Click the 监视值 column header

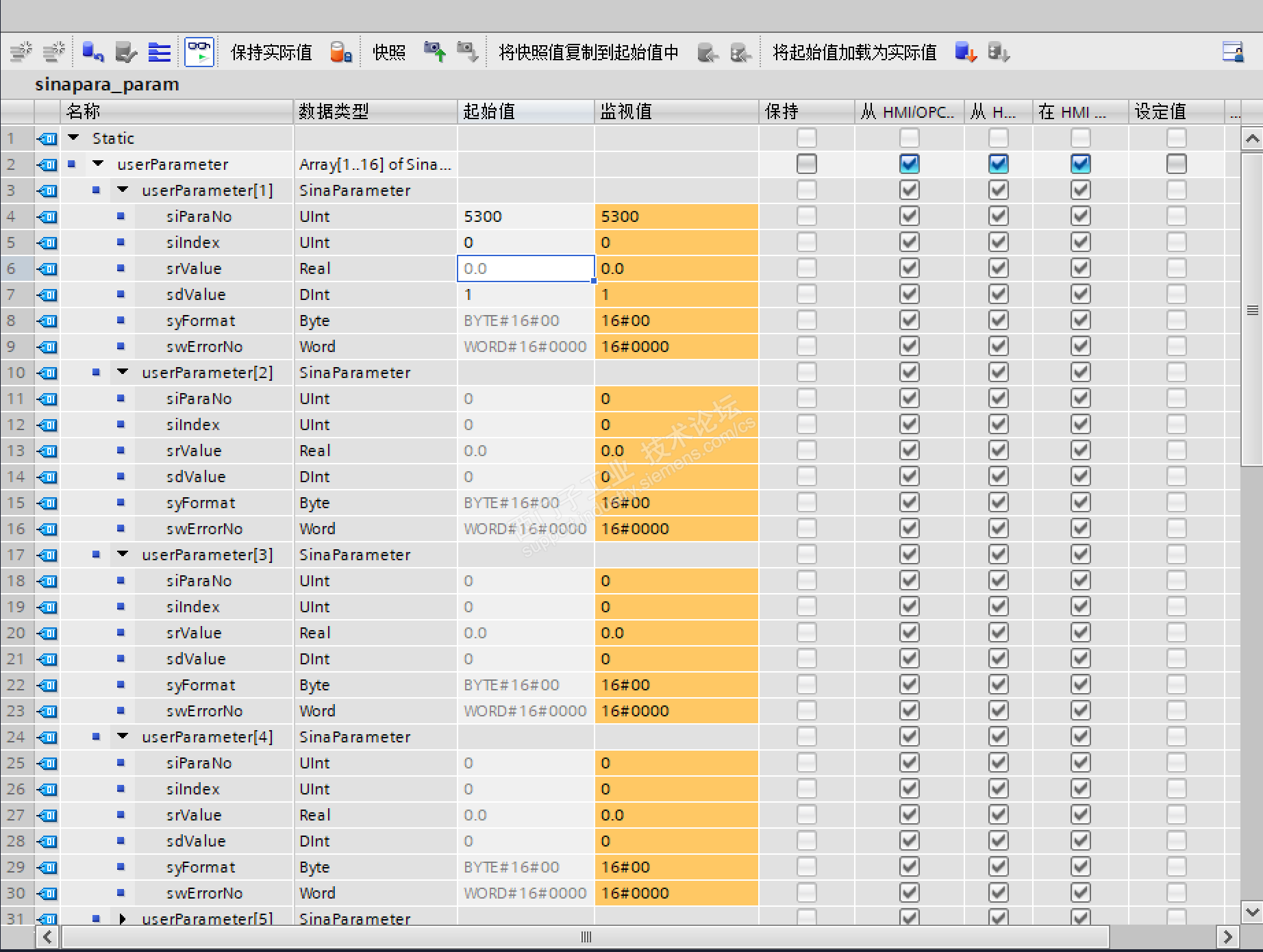677,112
